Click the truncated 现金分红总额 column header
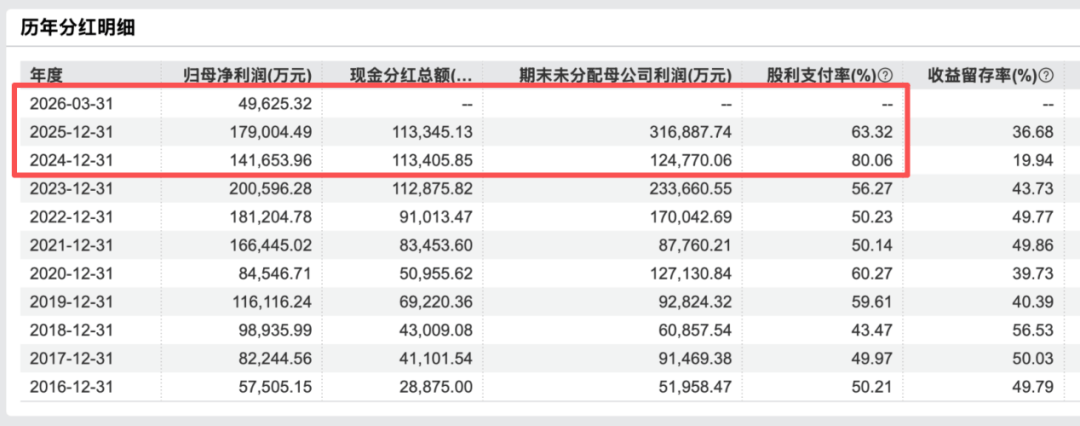 (x=411, y=76)
